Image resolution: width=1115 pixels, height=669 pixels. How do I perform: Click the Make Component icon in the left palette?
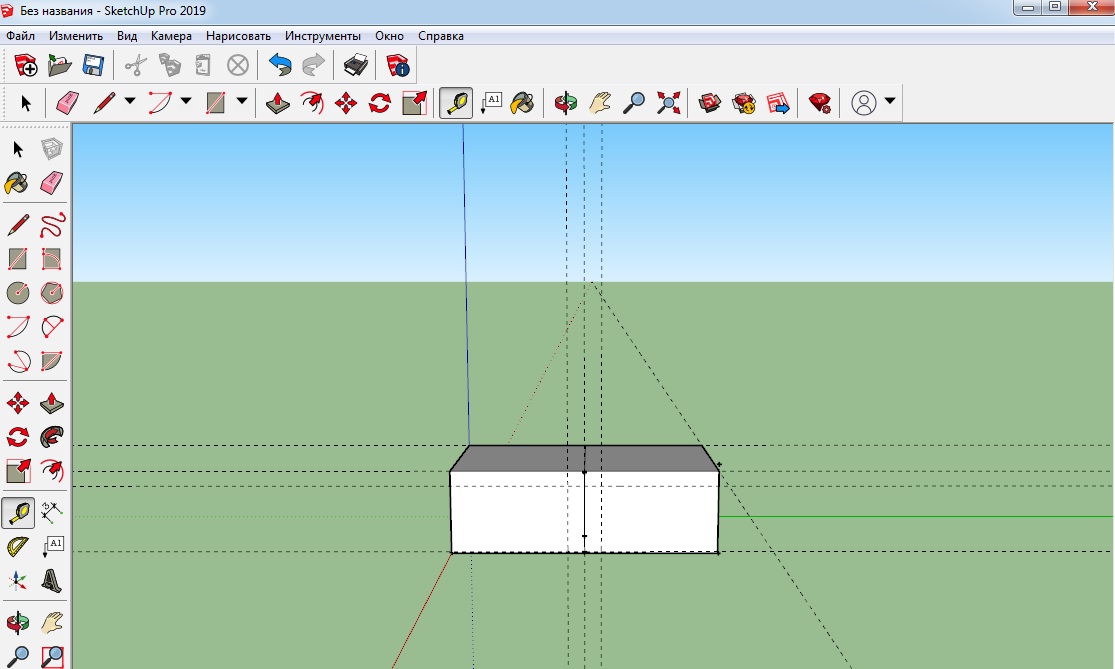coord(52,149)
